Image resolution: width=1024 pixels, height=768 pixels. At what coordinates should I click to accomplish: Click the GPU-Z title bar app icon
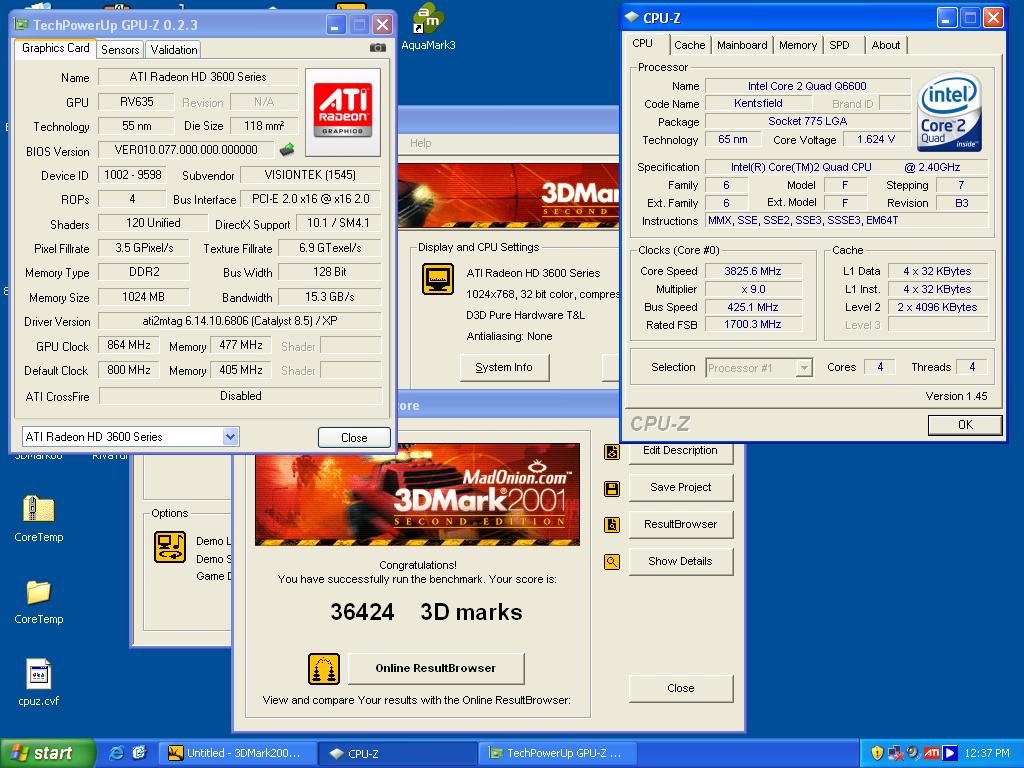point(22,25)
